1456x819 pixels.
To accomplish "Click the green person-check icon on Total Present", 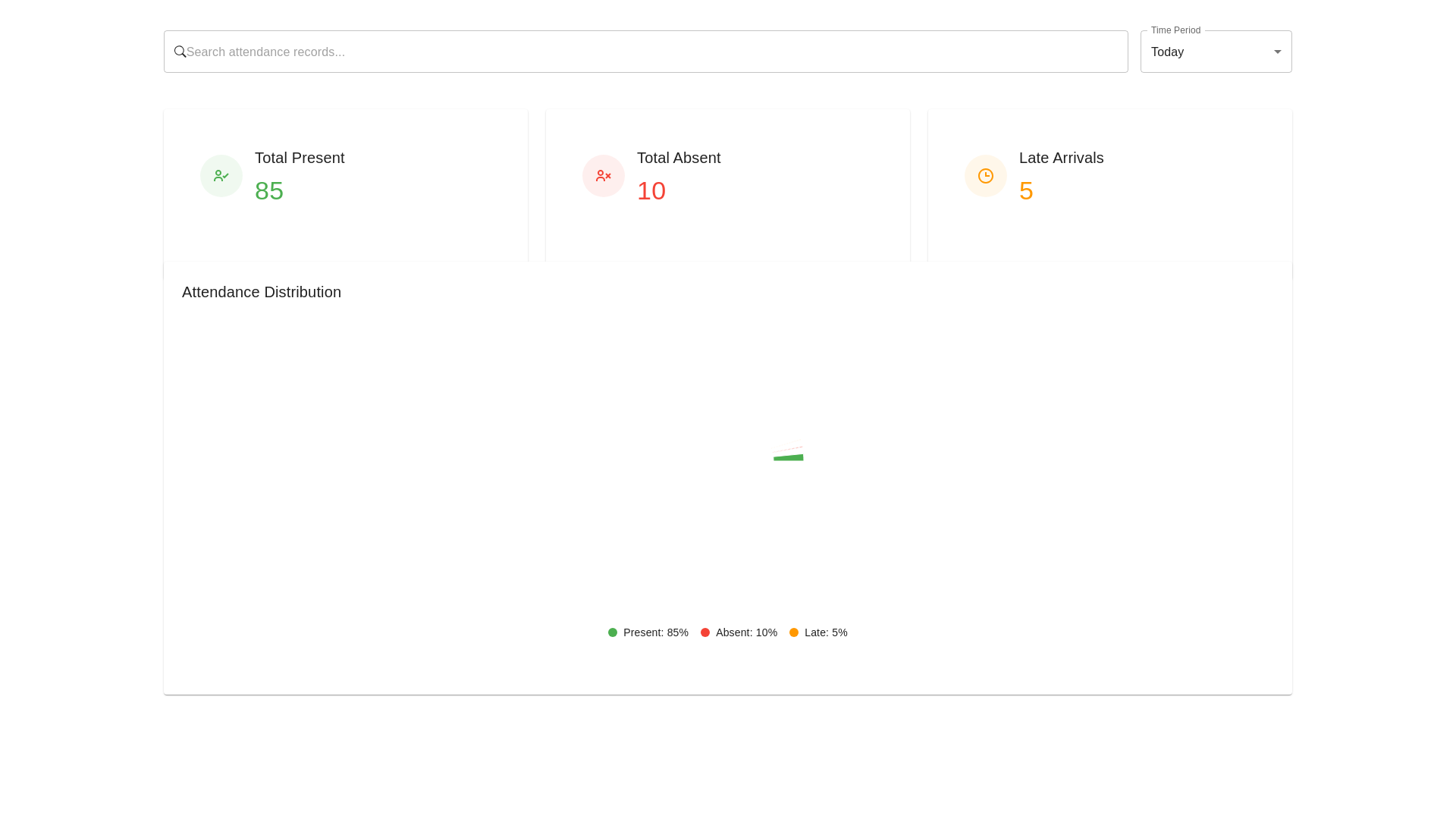I will (x=221, y=175).
